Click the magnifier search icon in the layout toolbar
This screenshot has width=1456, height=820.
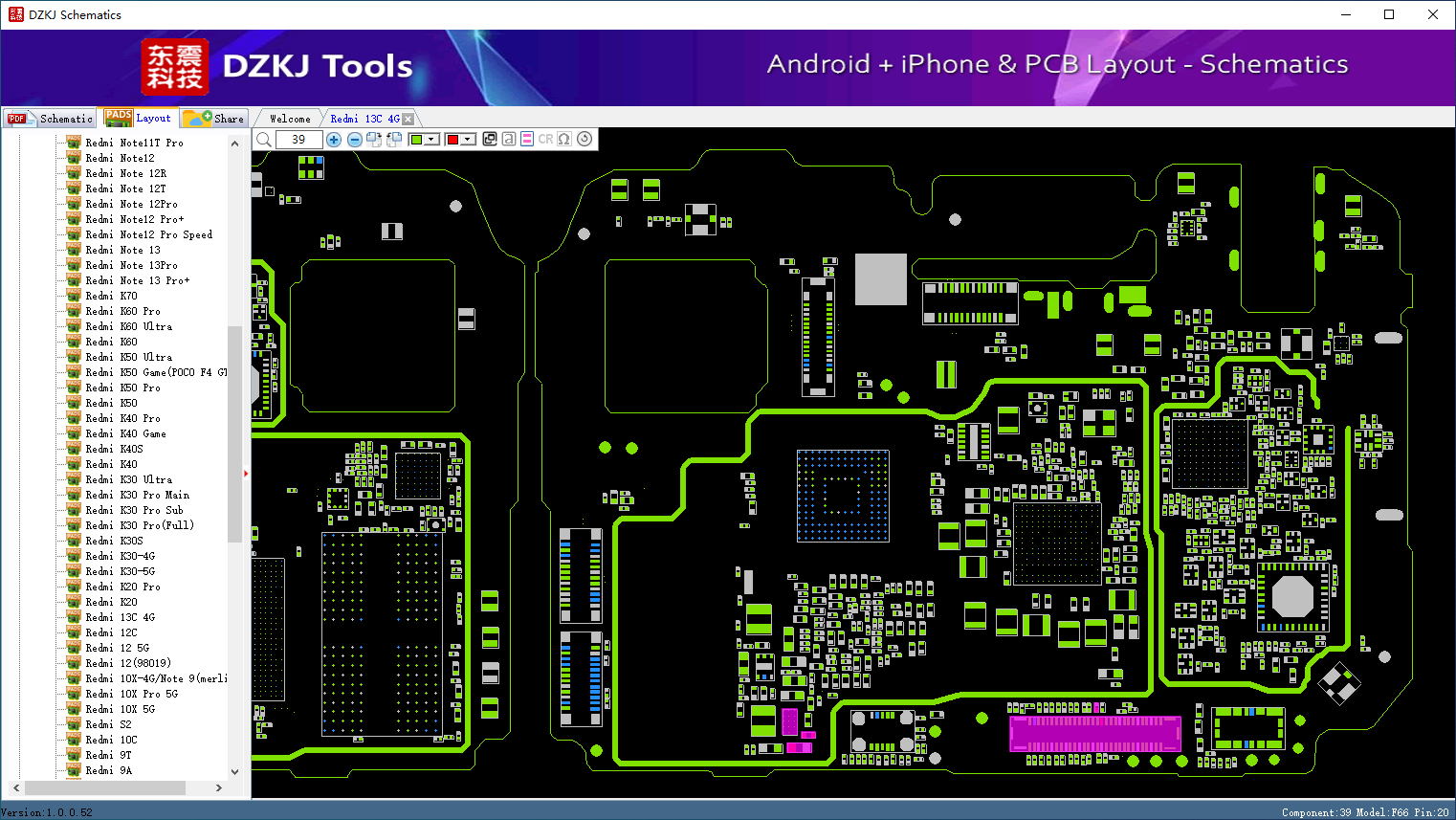click(264, 140)
